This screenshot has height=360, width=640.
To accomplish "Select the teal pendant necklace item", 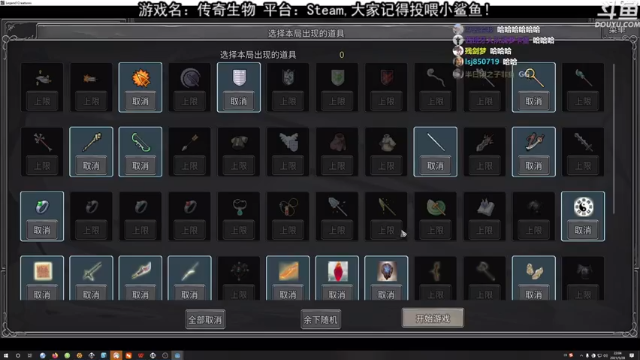I will (239, 207).
